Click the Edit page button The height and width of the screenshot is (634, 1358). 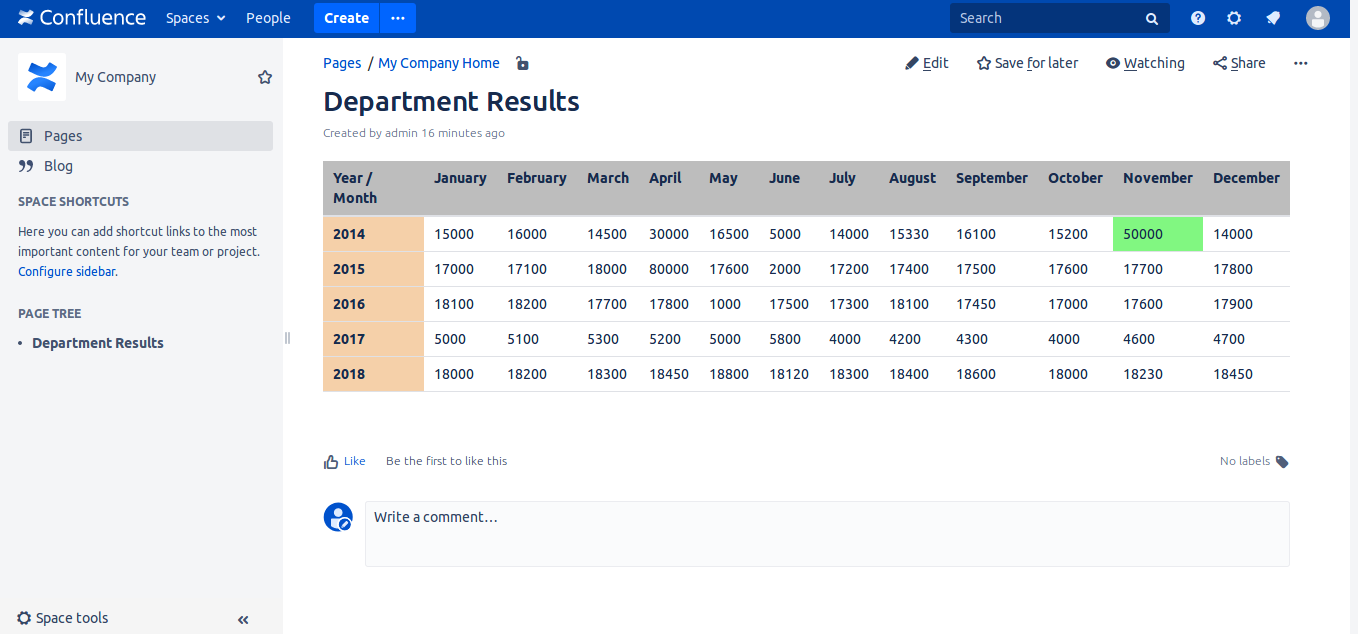[x=927, y=63]
